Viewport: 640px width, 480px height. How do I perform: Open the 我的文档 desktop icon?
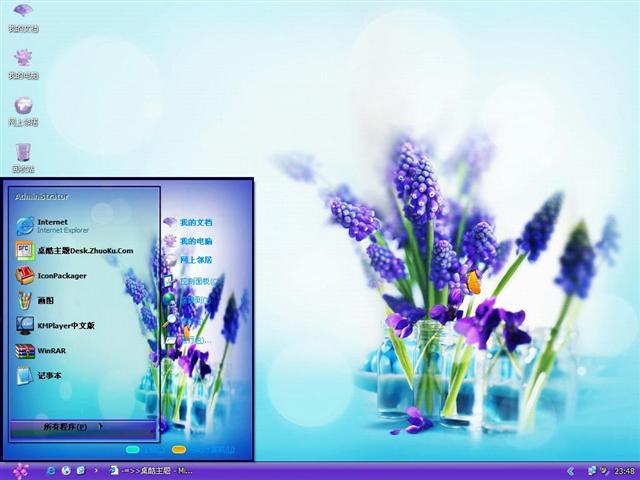[23, 18]
